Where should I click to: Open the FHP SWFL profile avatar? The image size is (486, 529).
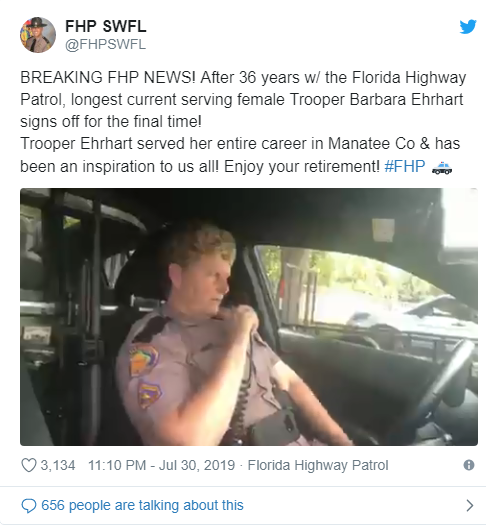point(38,35)
